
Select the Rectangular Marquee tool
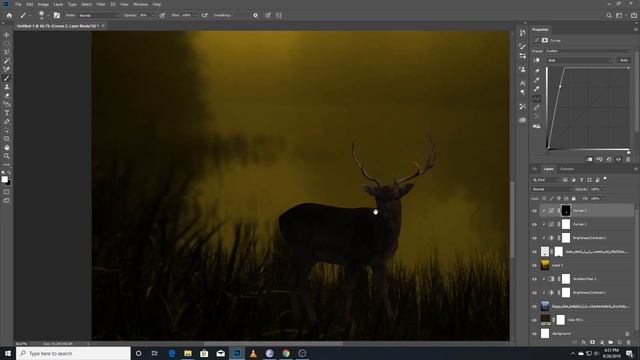[7, 43]
